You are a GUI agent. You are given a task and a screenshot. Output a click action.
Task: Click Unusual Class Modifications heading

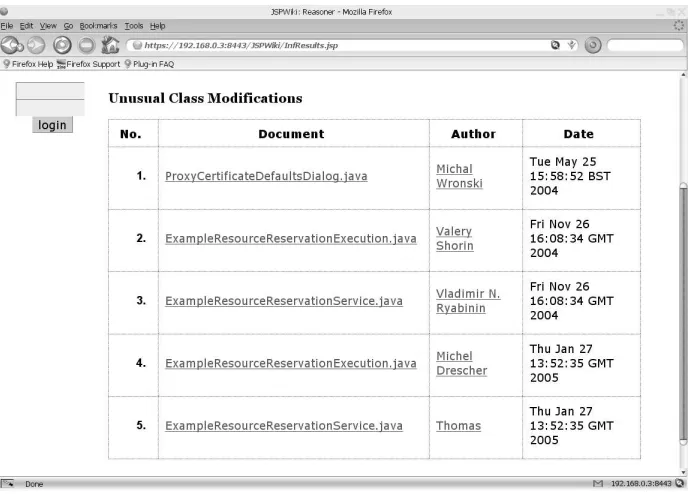click(205, 98)
